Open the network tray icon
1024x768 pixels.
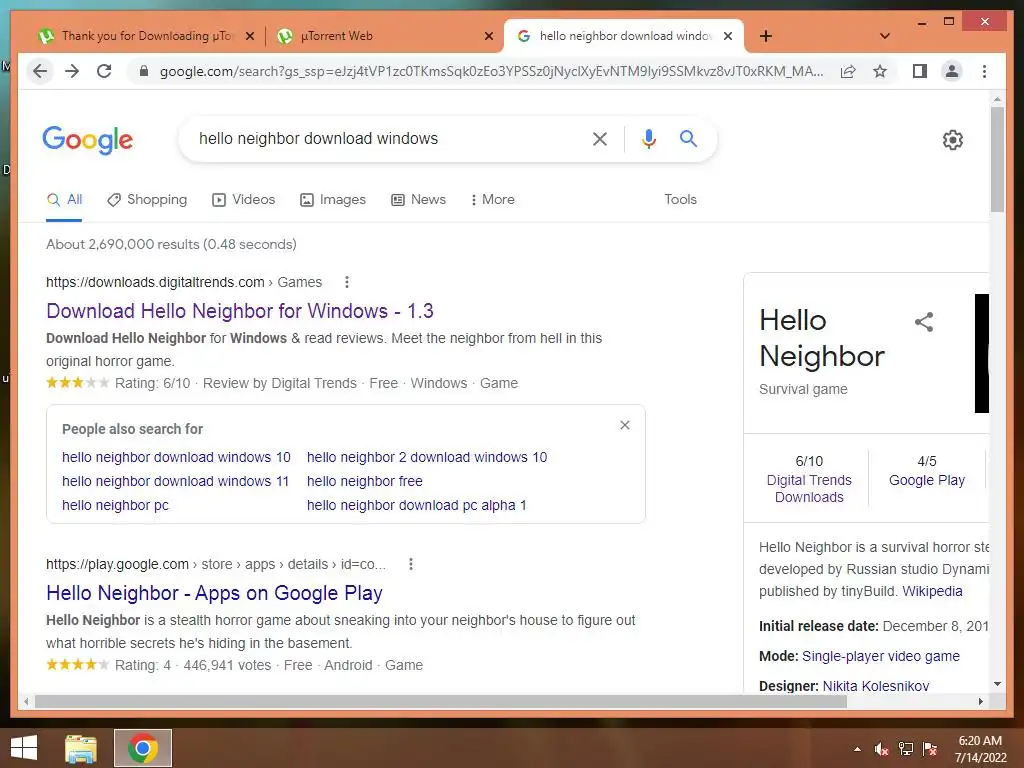[x=906, y=749]
